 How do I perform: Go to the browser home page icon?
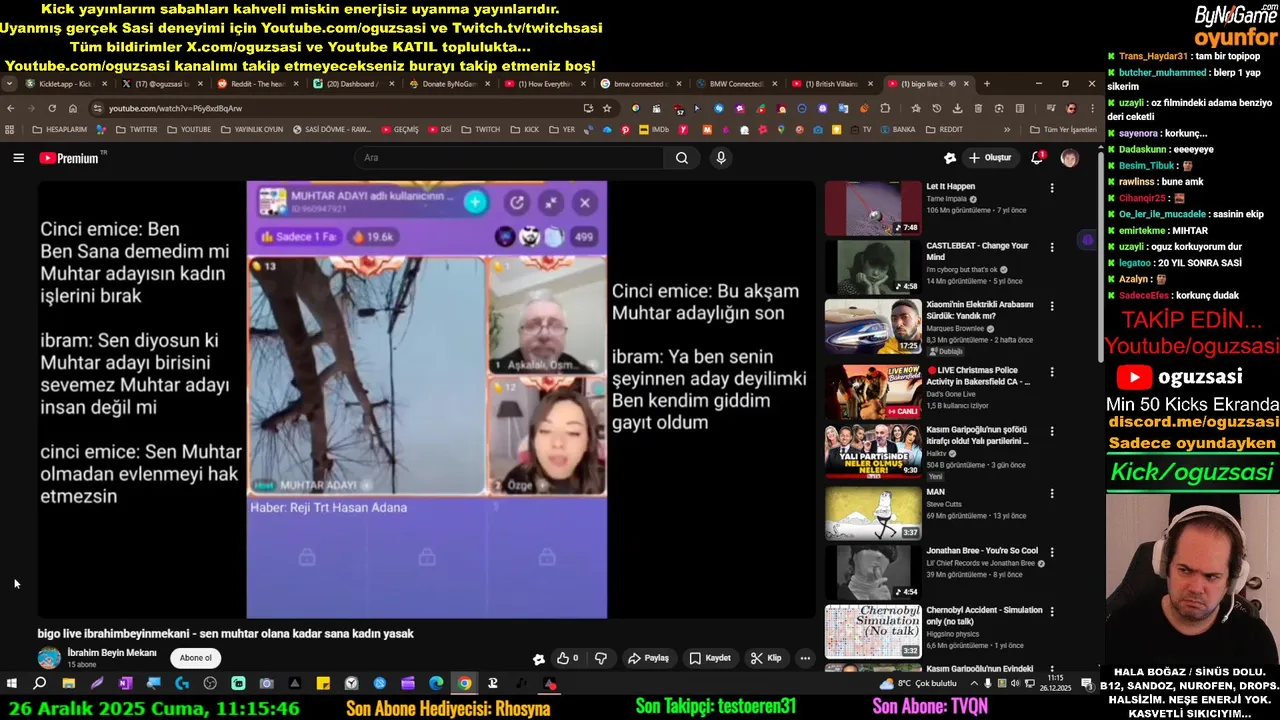point(73,108)
